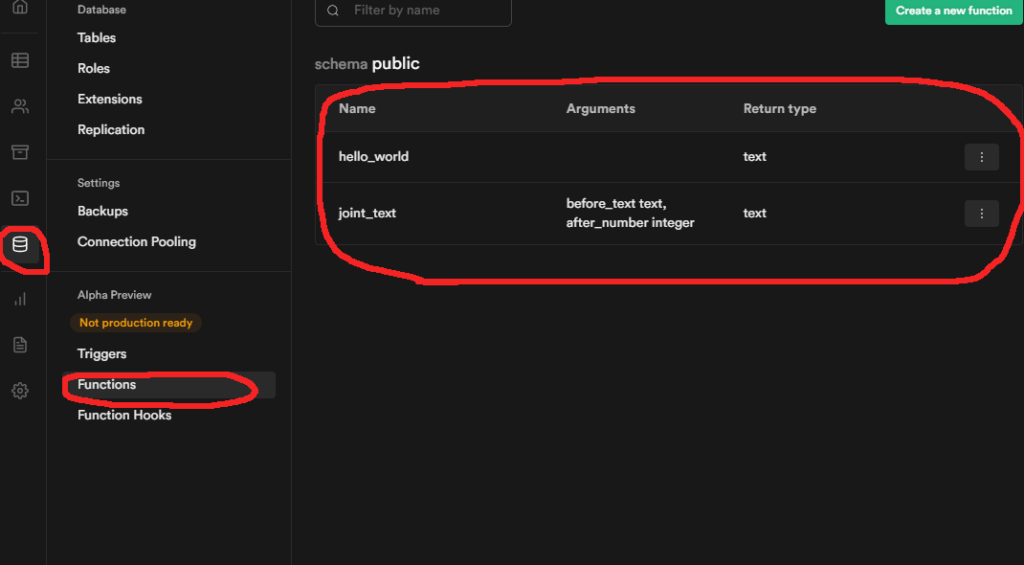This screenshot has height=565, width=1024.
Task: Open the Settings gear icon
Action: (x=20, y=391)
